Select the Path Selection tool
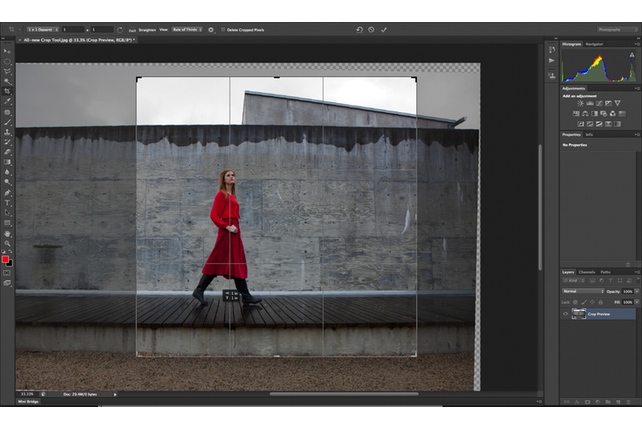Image resolution: width=642 pixels, height=428 pixels. pos(7,213)
